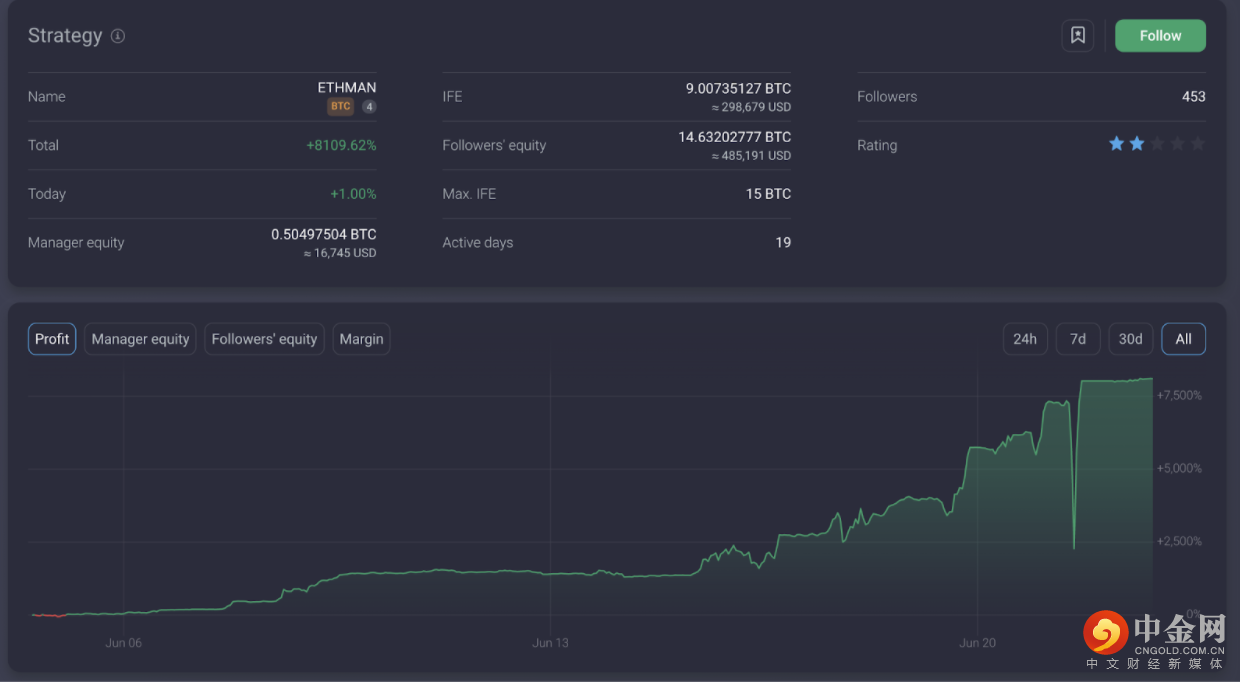Switch to the Manager equity tab
Image resolution: width=1240 pixels, height=682 pixels.
click(140, 339)
